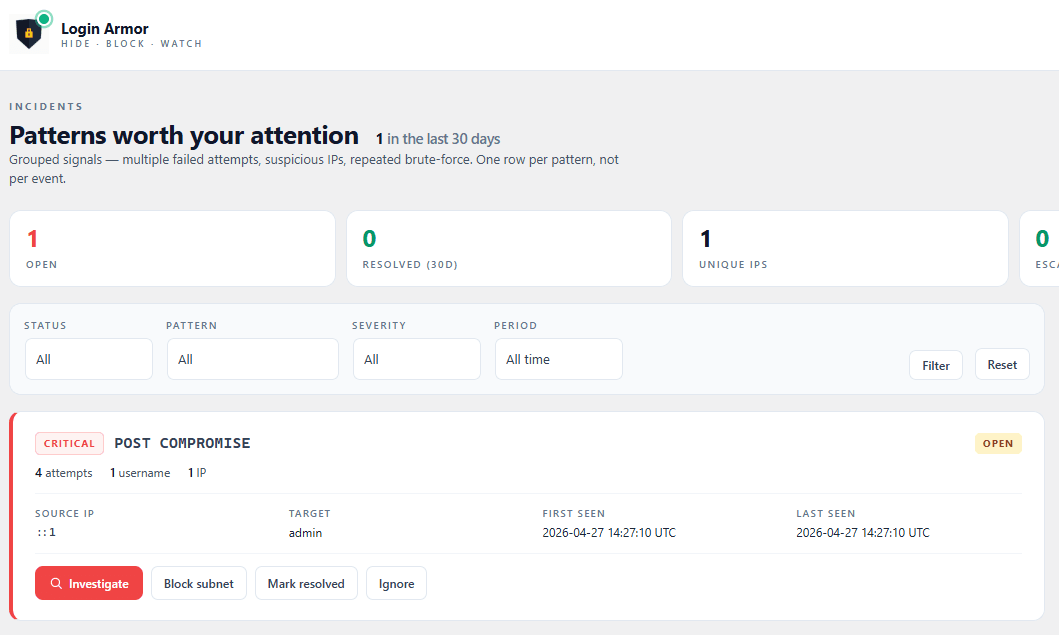Screen dimensions: 1059x635
Task: Click the Login Armor padlock shield logo
Action: 27,31
